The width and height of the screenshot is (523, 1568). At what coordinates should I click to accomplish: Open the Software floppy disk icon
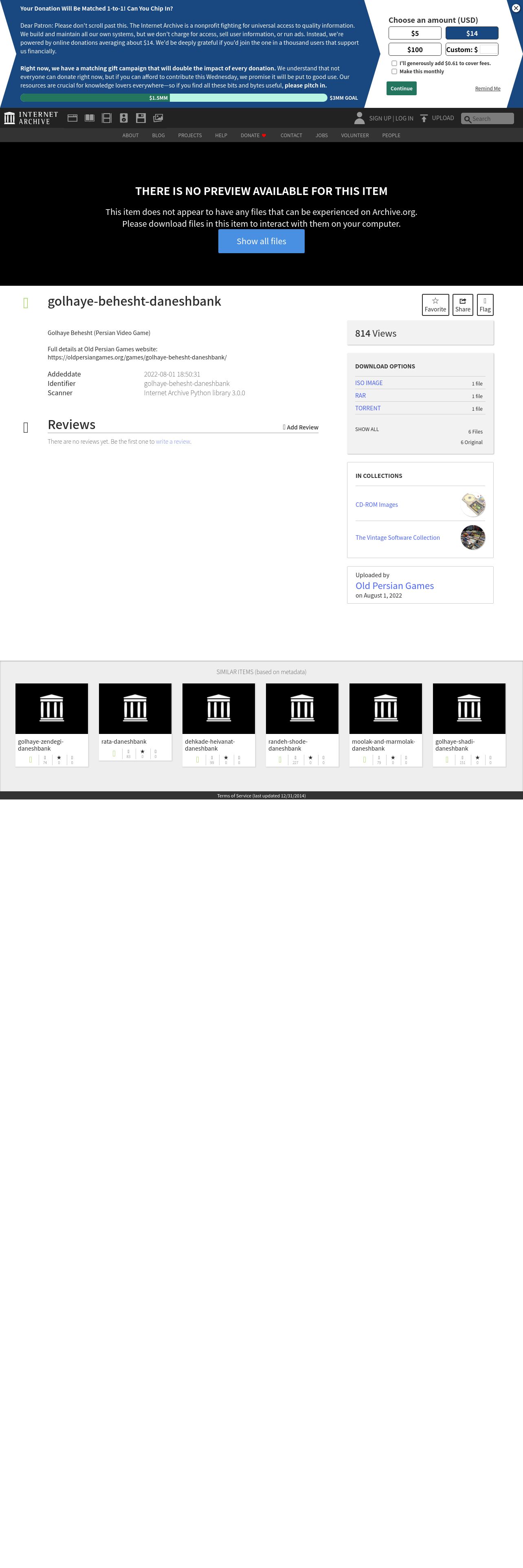coord(141,118)
